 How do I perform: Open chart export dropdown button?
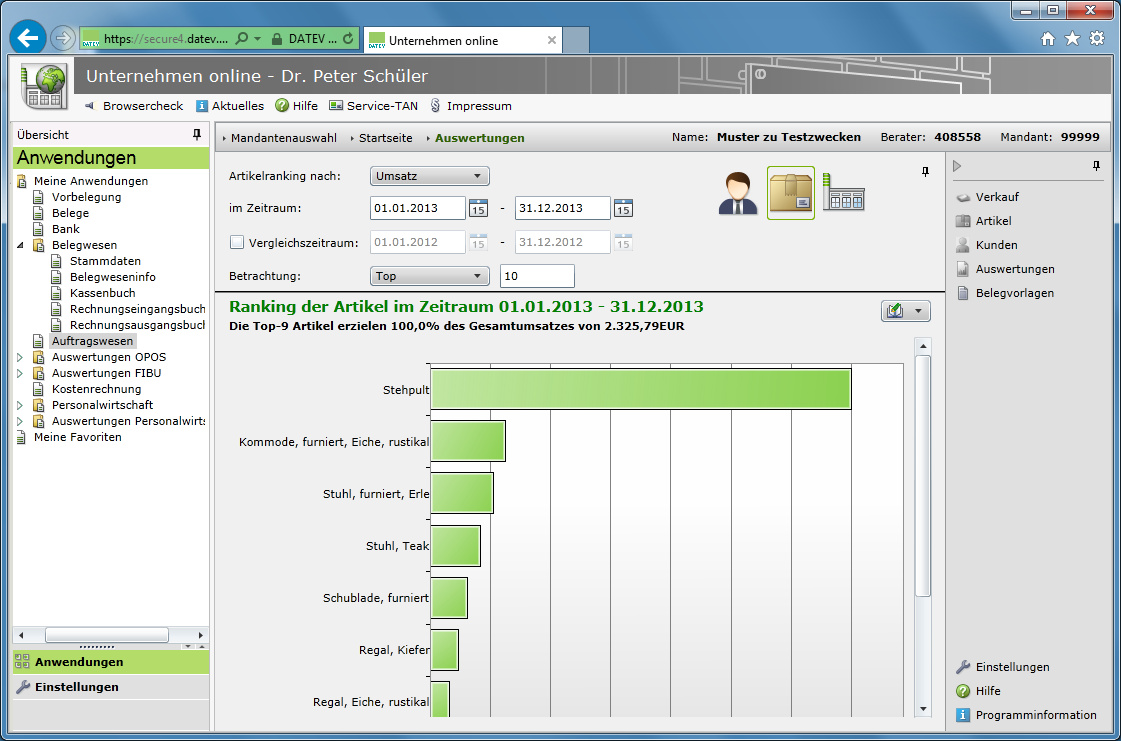[x=906, y=311]
